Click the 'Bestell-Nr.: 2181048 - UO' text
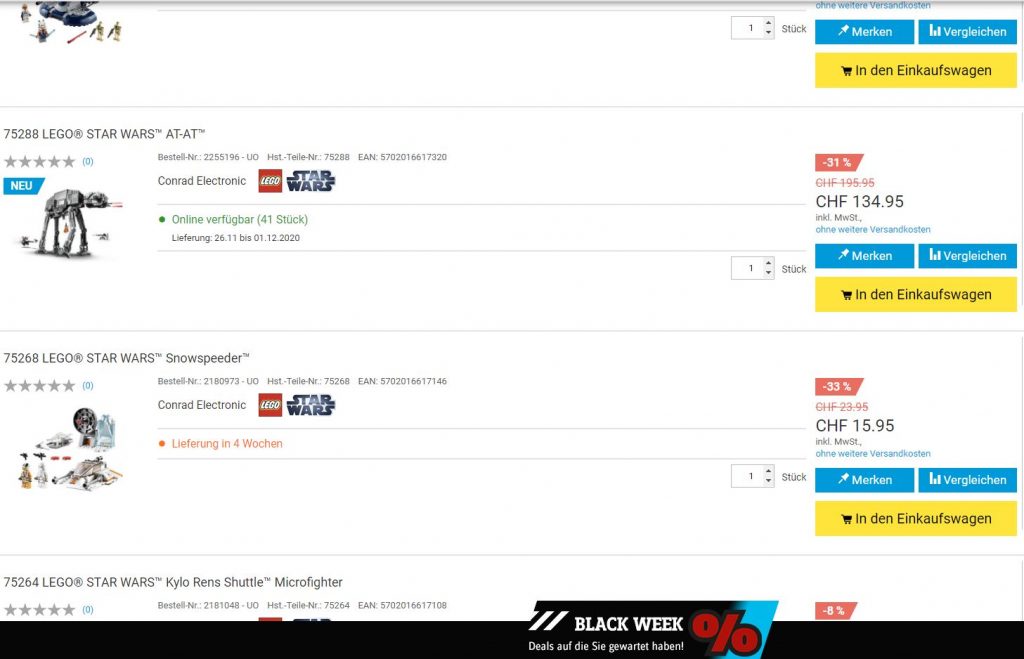Viewport: 1024px width, 659px height. click(x=208, y=605)
